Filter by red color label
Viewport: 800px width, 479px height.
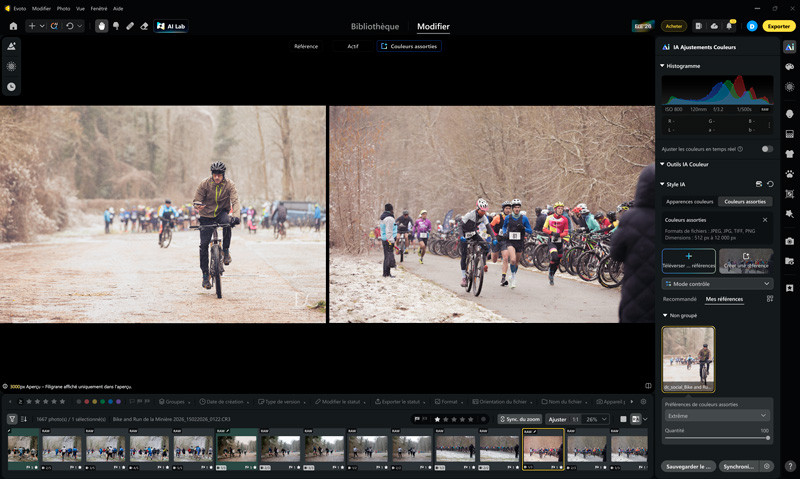pyautogui.click(x=86, y=402)
